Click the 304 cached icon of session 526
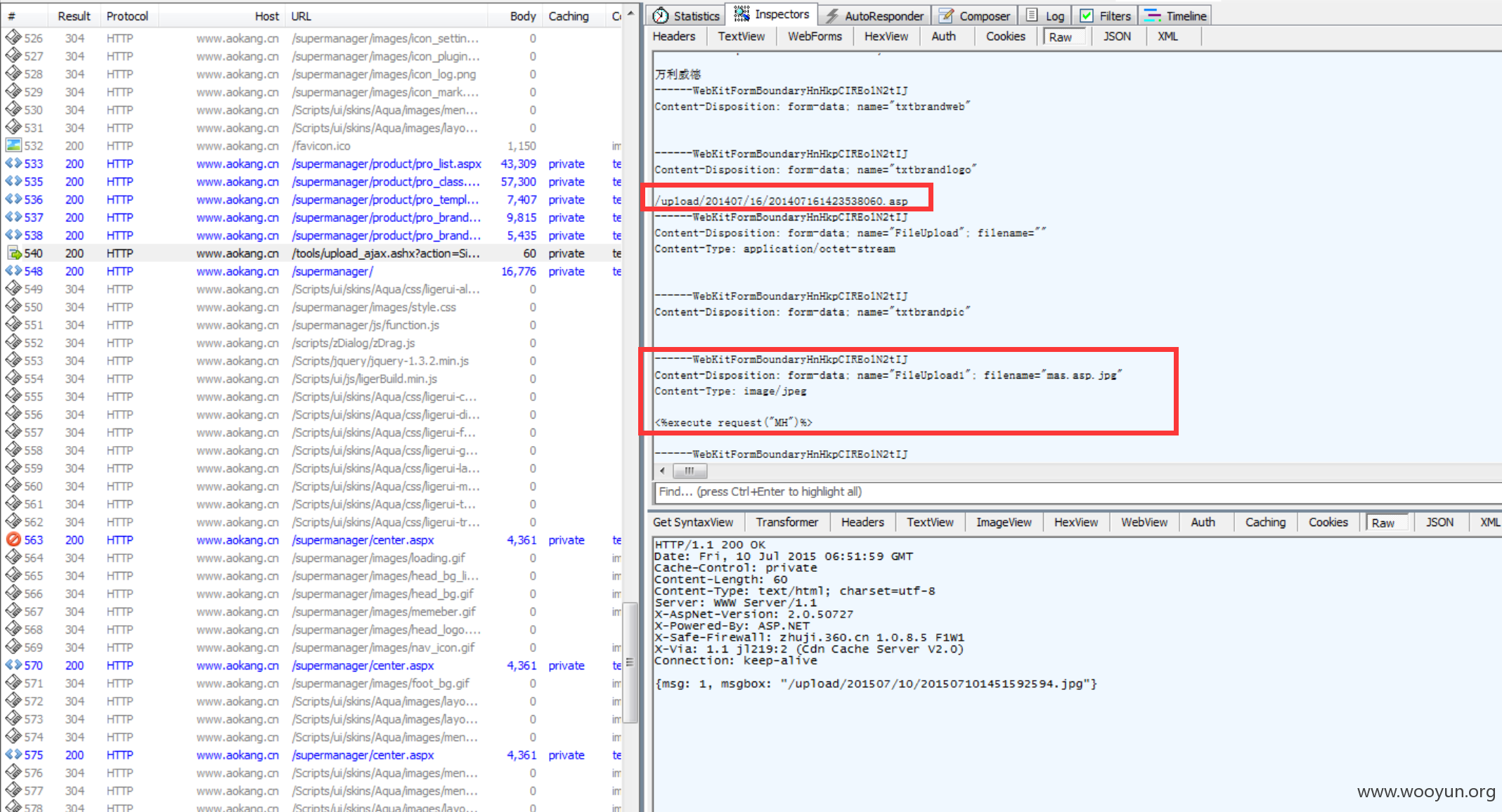The height and width of the screenshot is (812, 1502). (13, 38)
